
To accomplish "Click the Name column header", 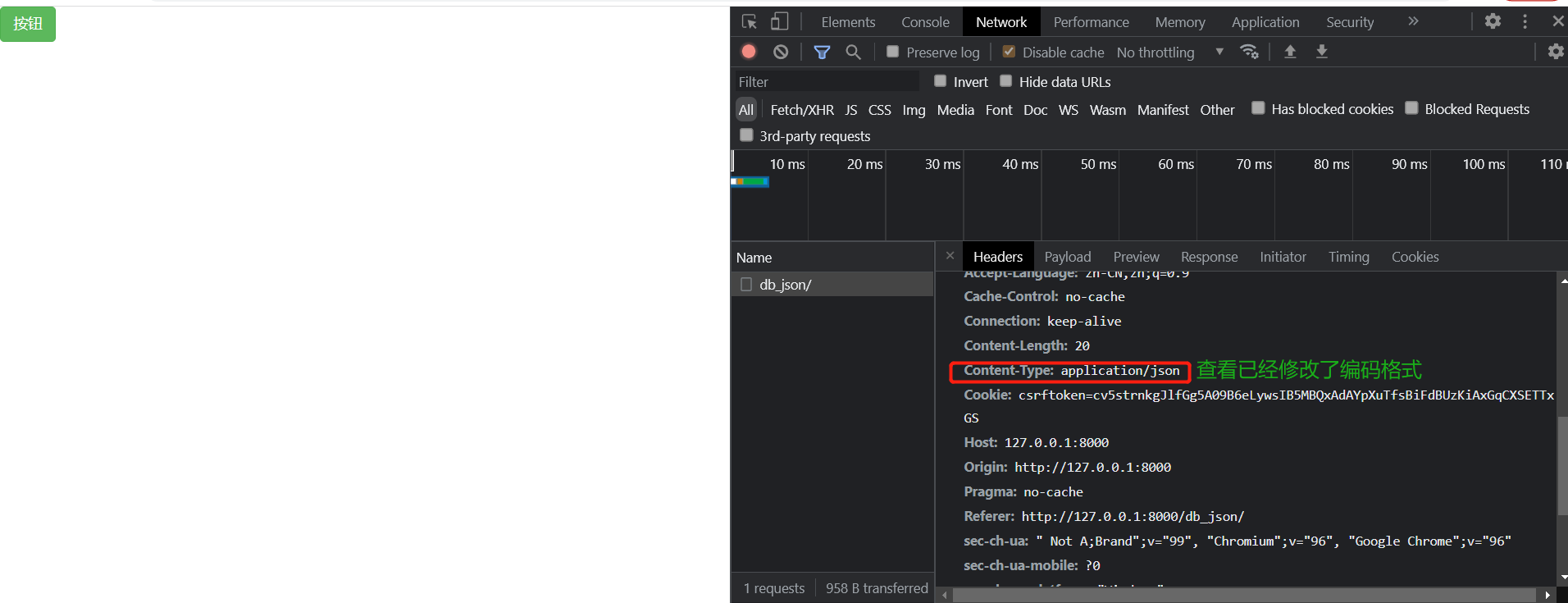I will click(x=832, y=258).
